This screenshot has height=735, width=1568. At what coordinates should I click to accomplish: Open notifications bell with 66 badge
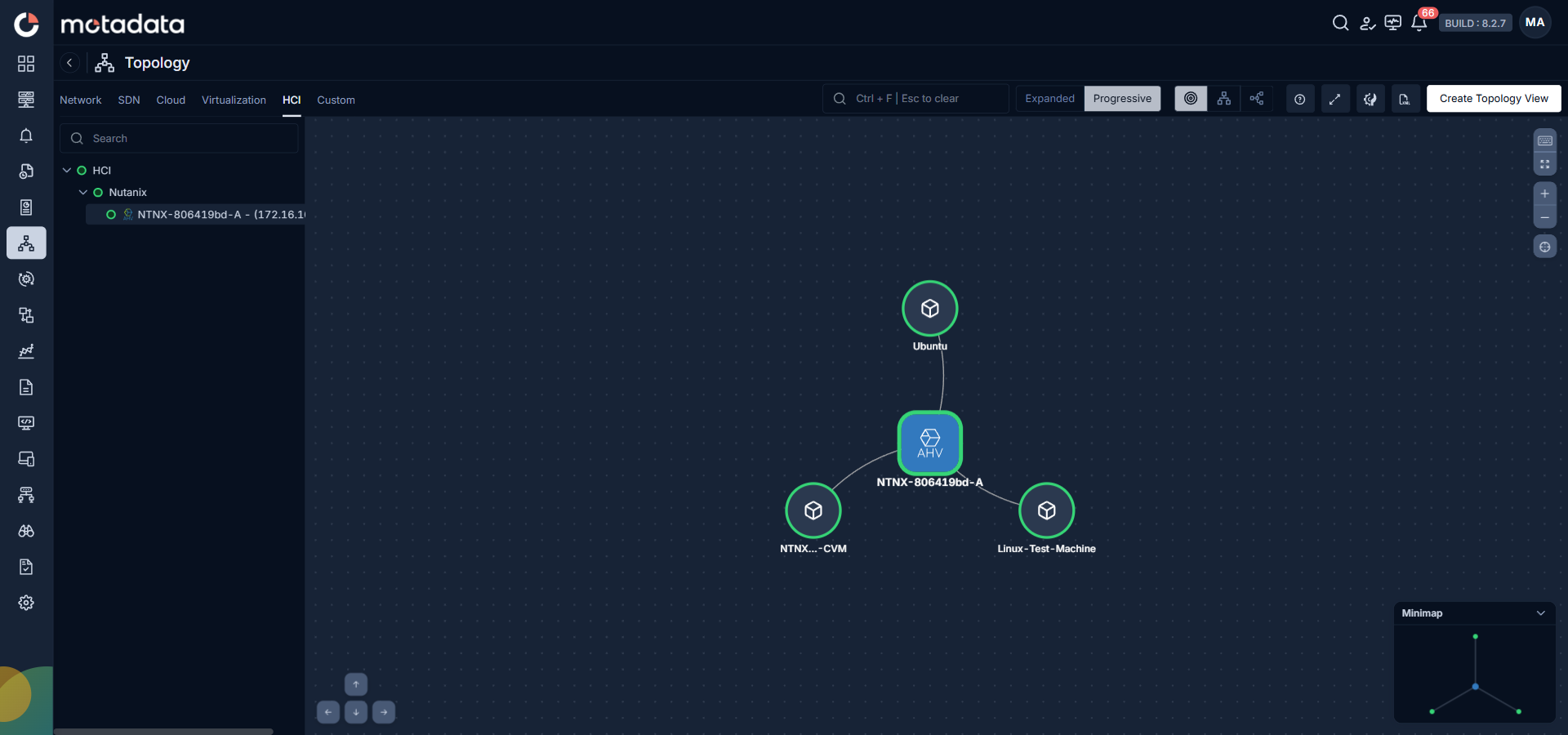point(1419,23)
